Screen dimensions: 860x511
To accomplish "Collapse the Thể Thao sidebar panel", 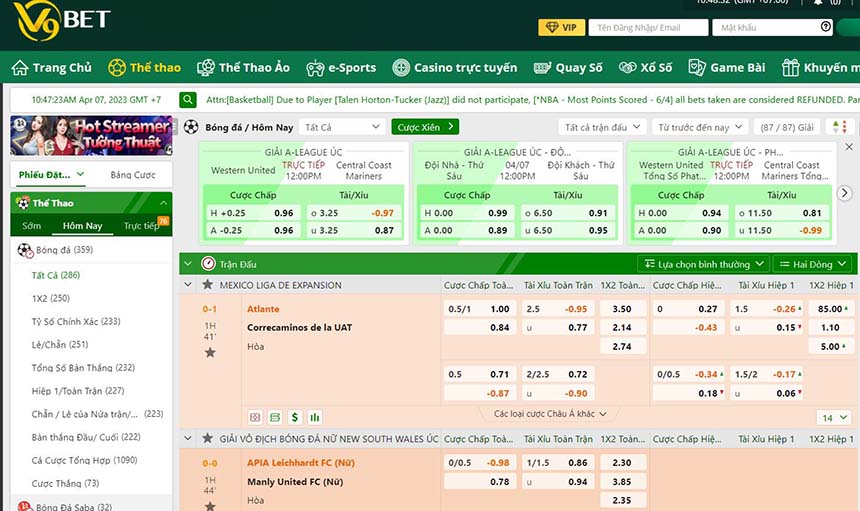I will pos(163,203).
